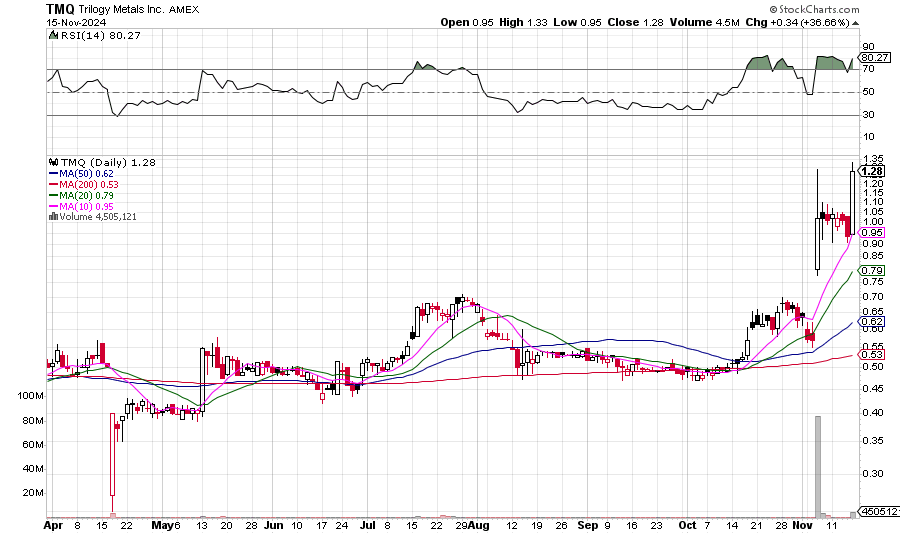Click the tall gray November volume bar
The image size is (900, 534).
tap(818, 465)
